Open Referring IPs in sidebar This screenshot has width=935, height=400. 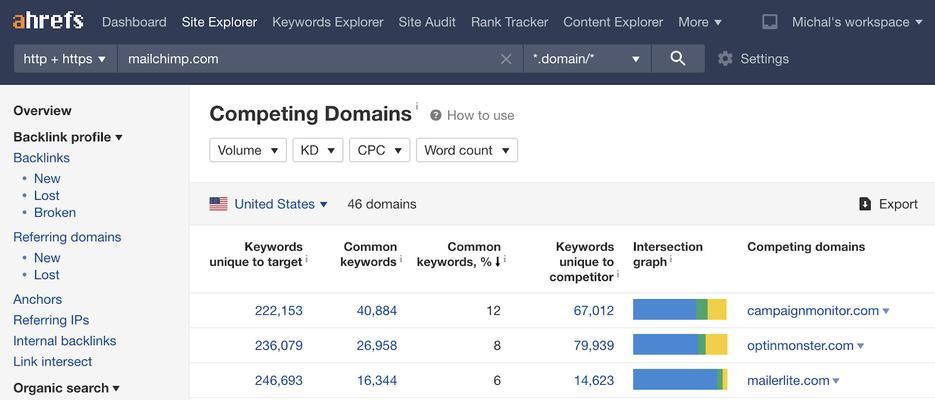tap(51, 320)
